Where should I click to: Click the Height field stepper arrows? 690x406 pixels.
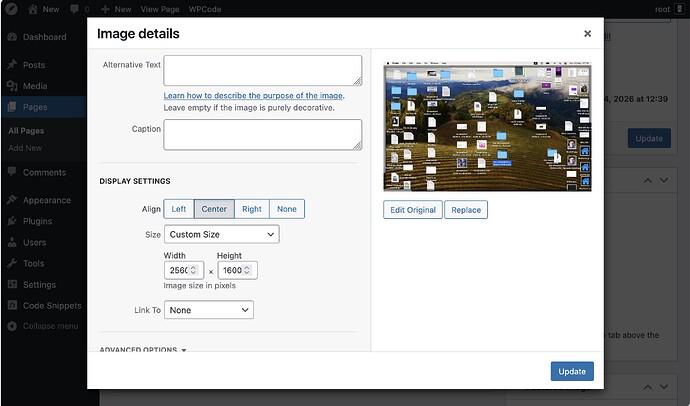247,270
